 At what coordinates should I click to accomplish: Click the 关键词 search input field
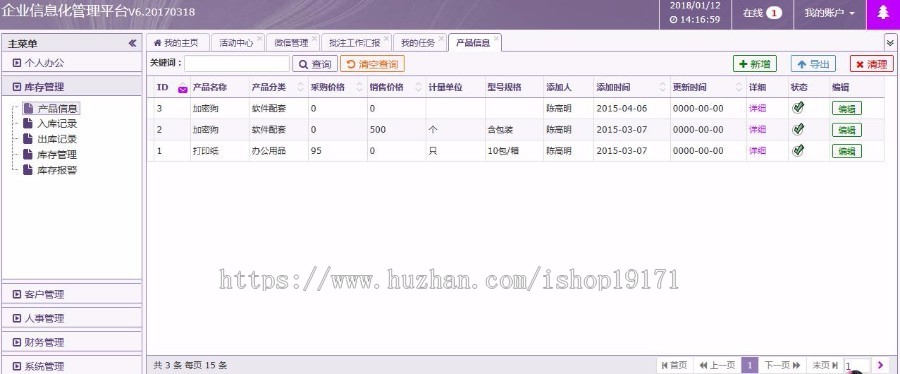tap(237, 64)
